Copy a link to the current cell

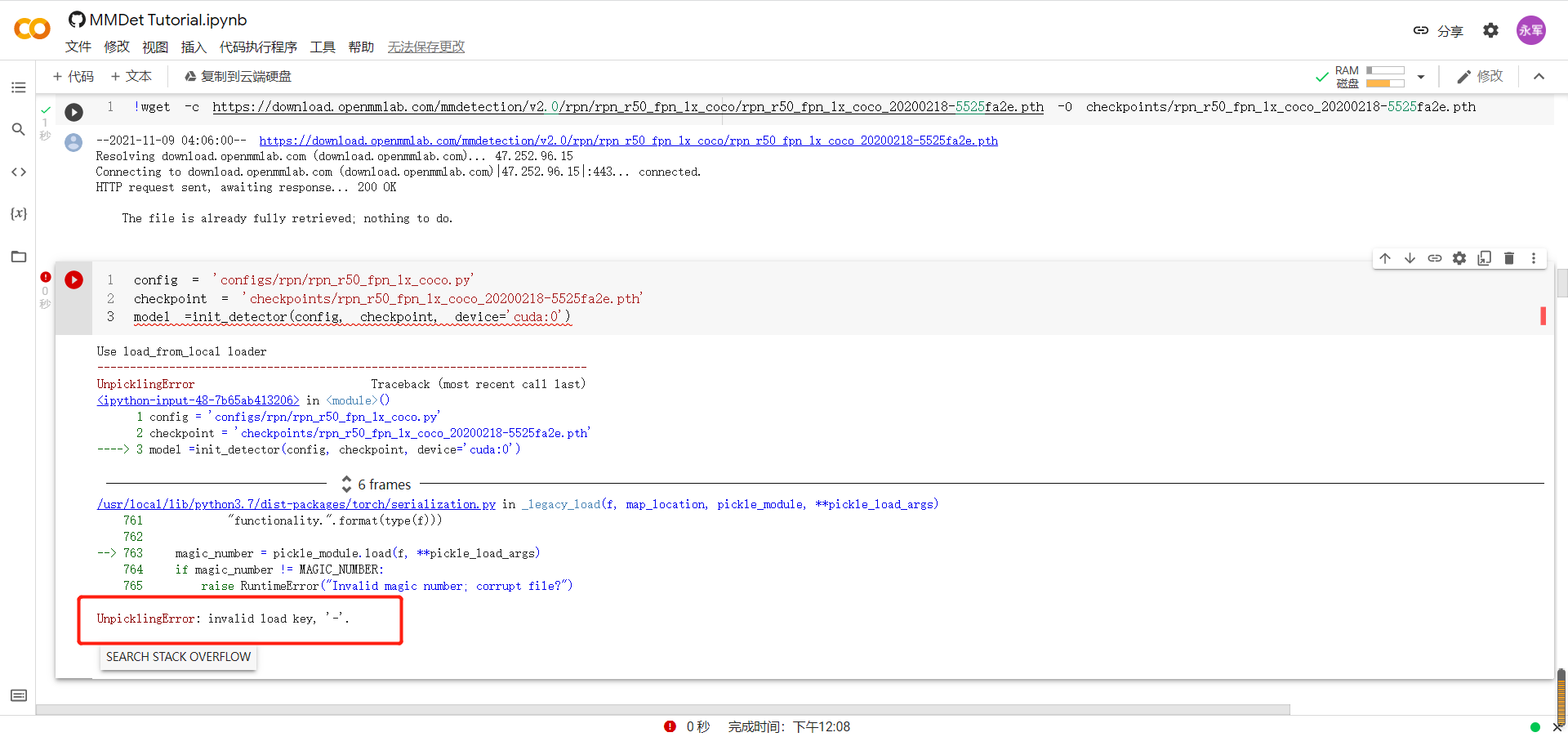pyautogui.click(x=1435, y=257)
